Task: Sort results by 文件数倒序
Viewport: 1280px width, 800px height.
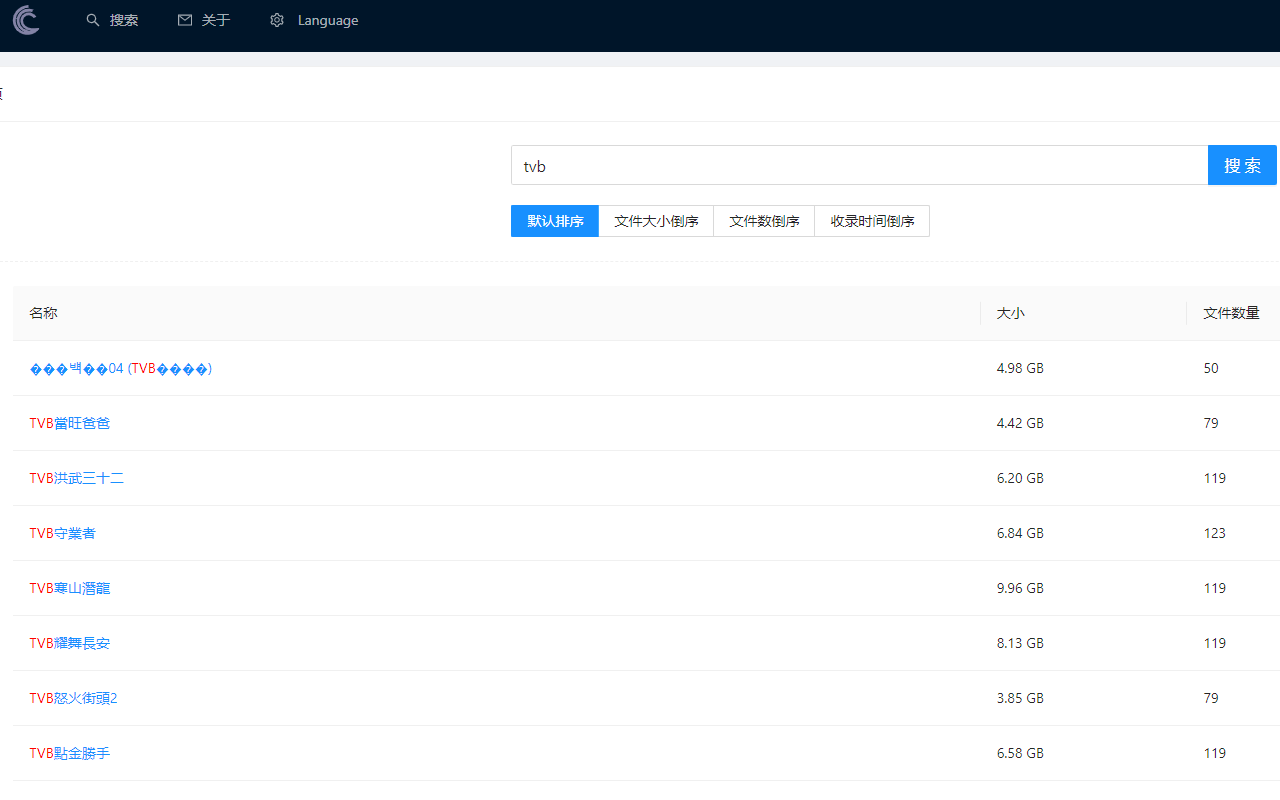Action: (764, 220)
